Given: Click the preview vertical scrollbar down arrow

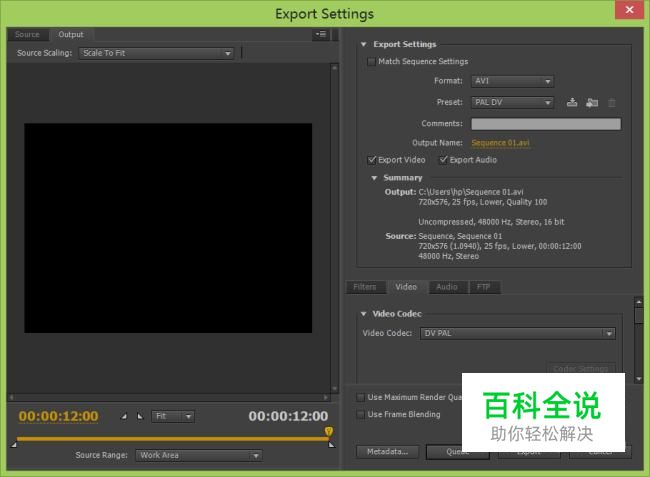Looking at the screenshot, I should (x=335, y=389).
